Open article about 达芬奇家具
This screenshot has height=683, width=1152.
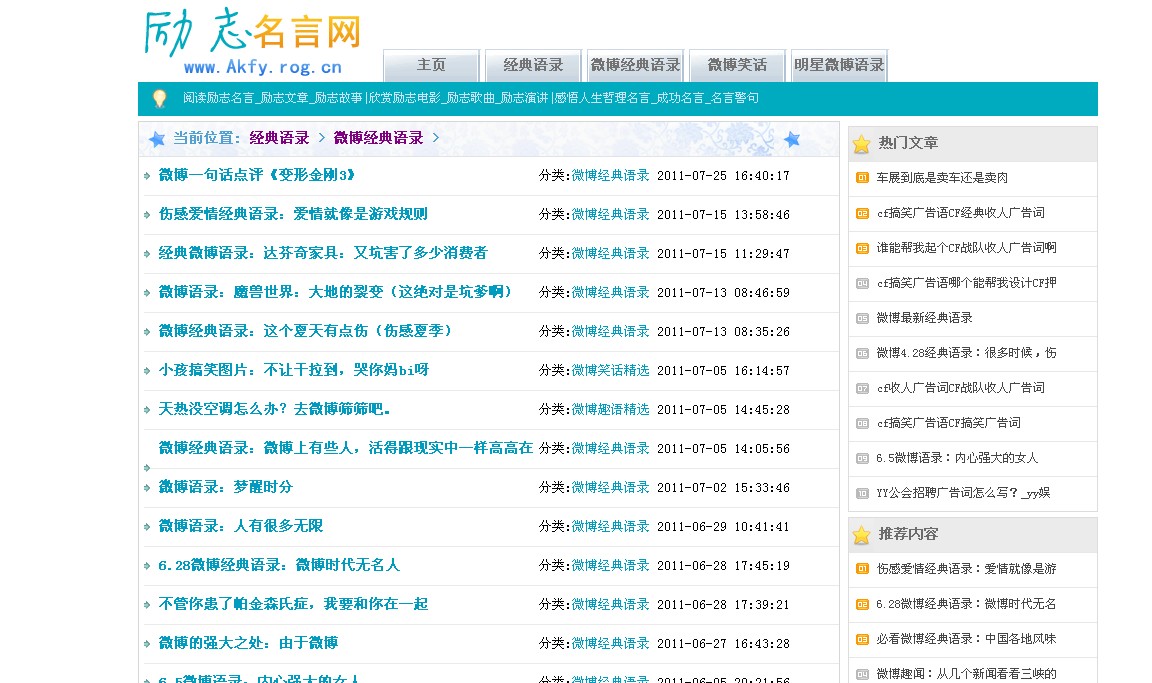323,253
